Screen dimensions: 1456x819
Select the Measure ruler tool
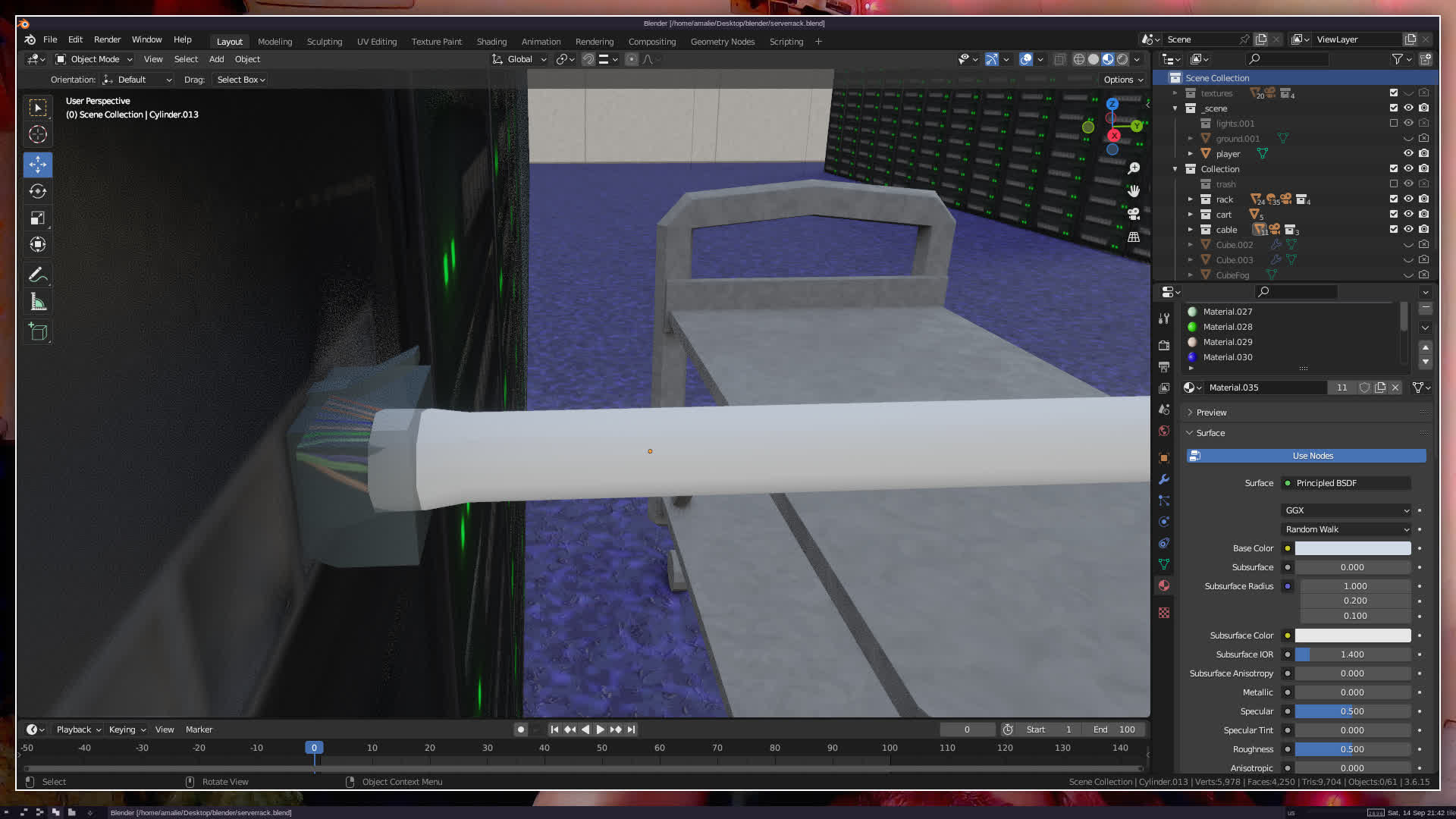pyautogui.click(x=38, y=303)
